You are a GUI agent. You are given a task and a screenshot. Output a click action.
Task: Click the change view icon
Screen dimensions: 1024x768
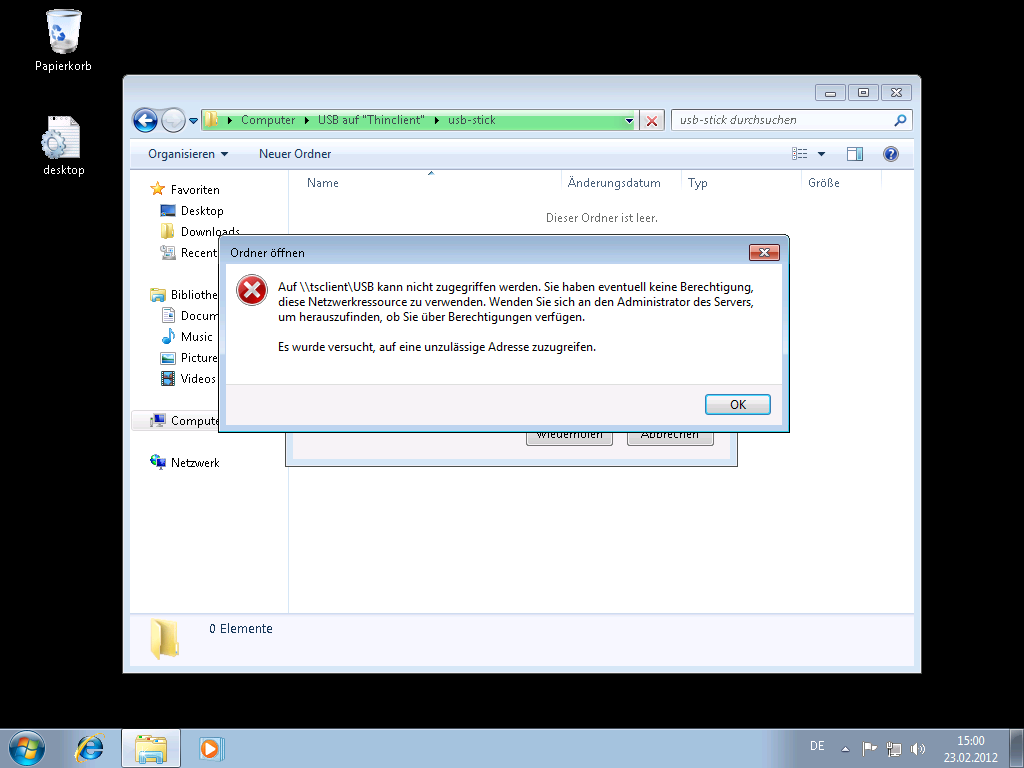[800, 154]
